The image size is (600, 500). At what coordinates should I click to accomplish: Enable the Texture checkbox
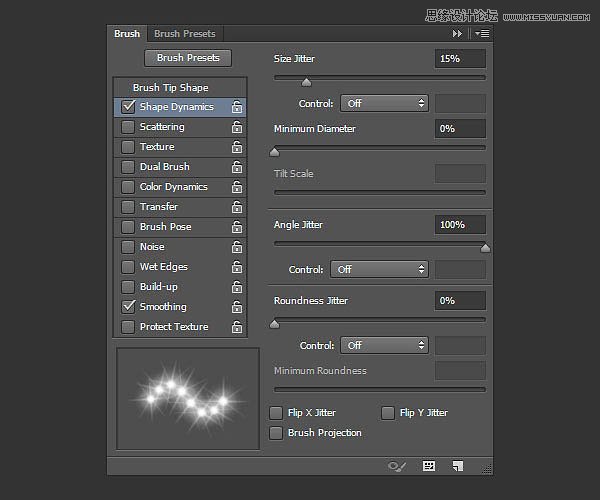click(128, 147)
